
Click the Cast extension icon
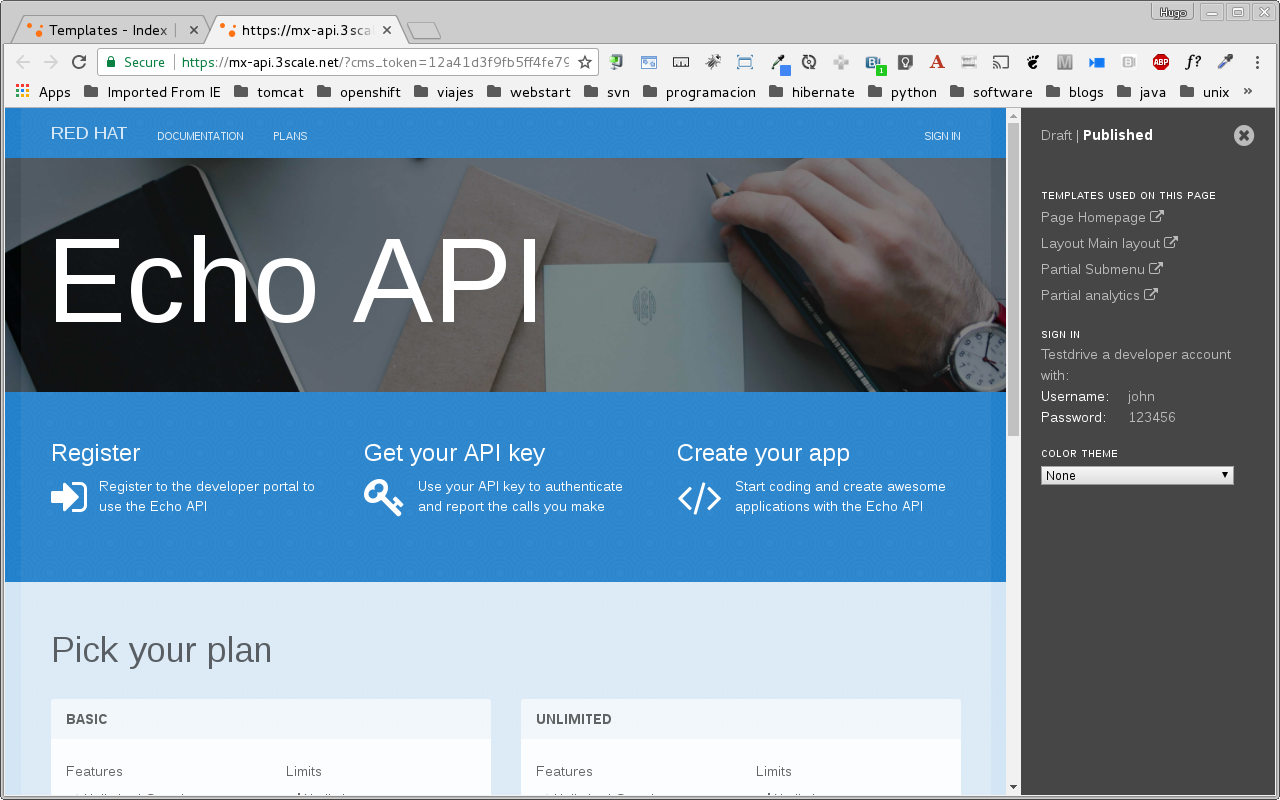[1001, 62]
